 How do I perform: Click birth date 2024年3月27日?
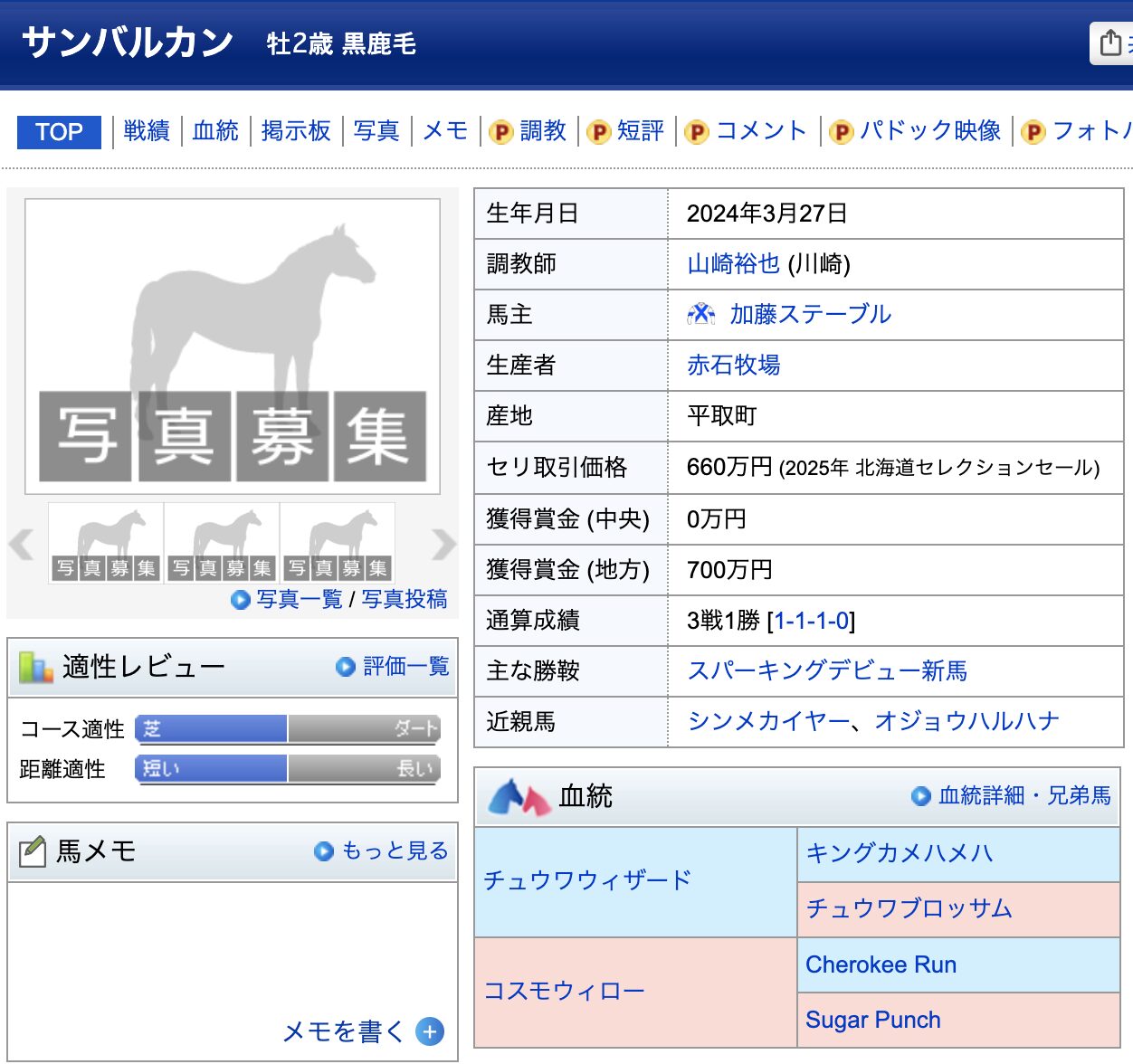coord(766,214)
